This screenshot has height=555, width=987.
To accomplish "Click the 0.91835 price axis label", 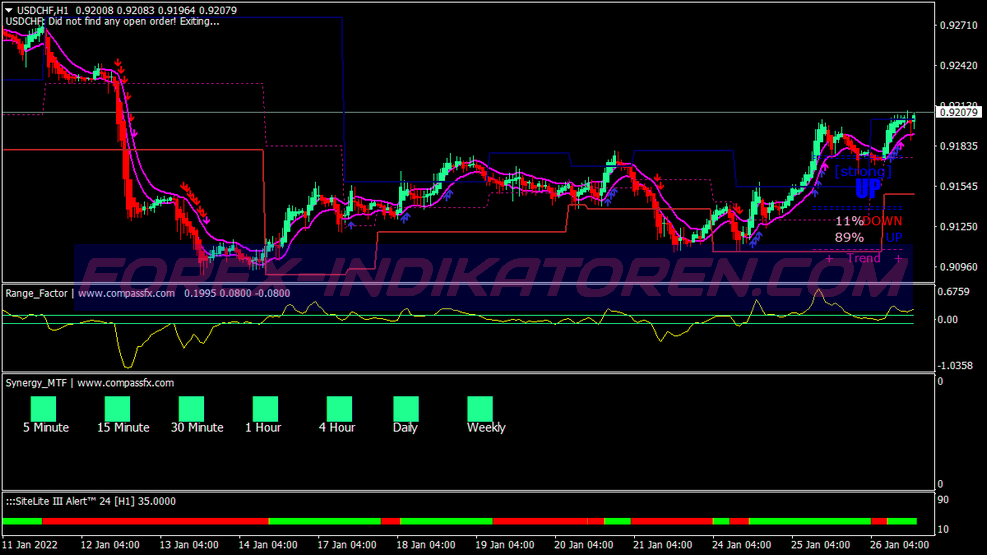I will tap(958, 146).
